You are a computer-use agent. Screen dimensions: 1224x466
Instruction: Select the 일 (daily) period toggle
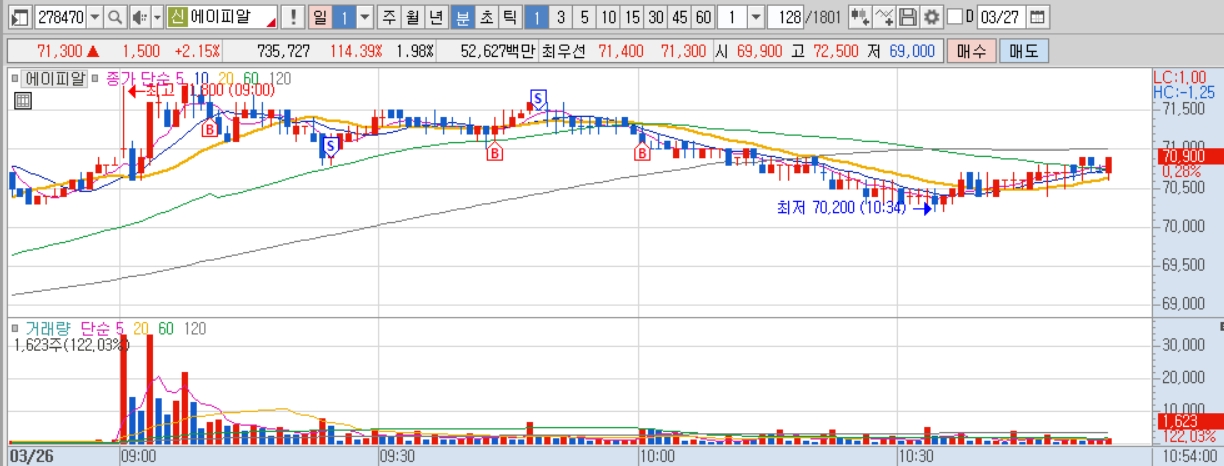tap(319, 17)
